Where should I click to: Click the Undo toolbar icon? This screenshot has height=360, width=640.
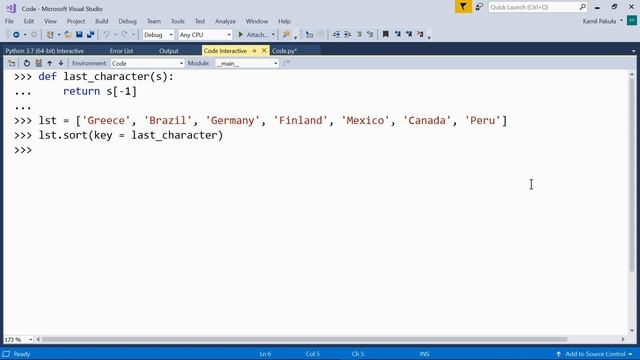106,35
